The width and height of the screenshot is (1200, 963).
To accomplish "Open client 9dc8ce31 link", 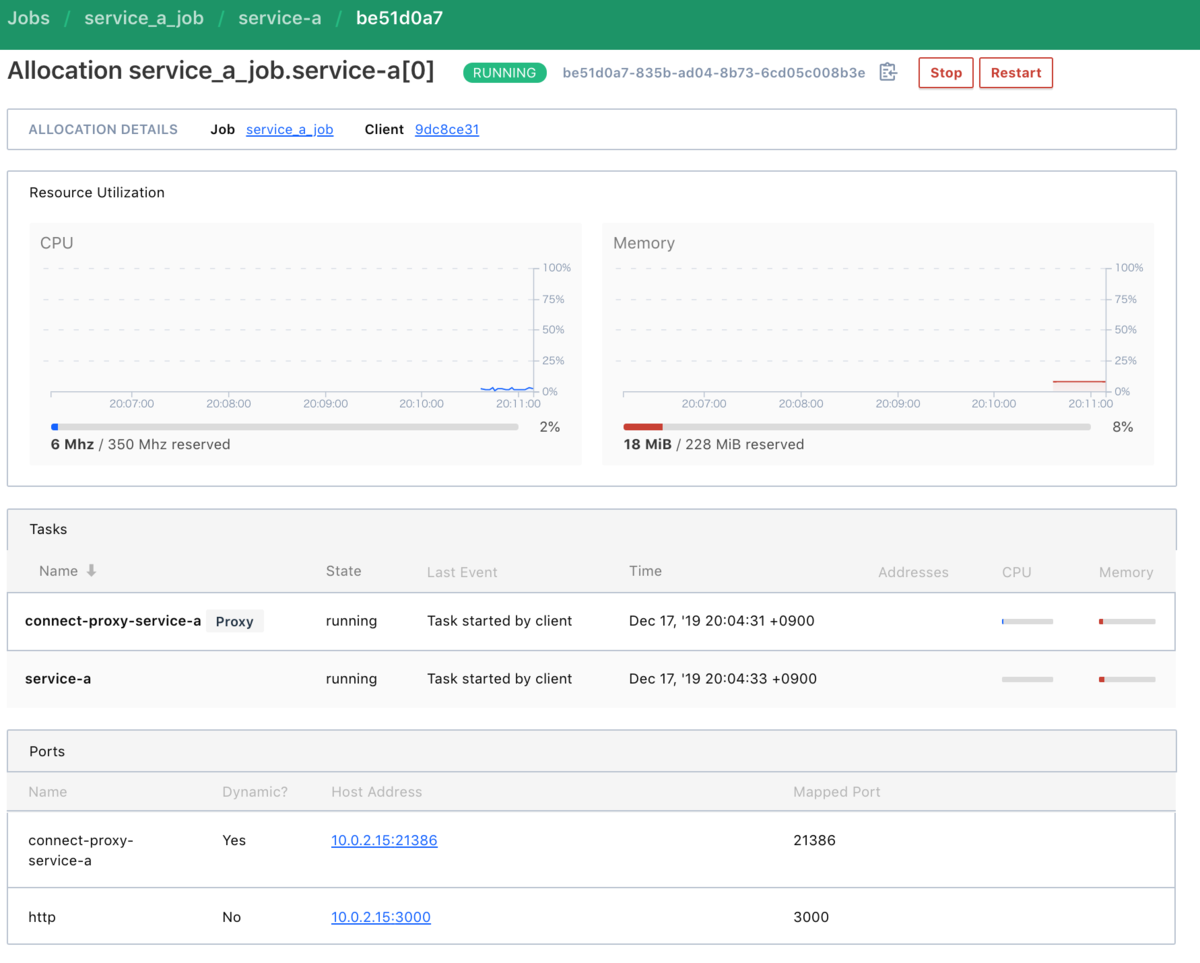I will coord(447,130).
